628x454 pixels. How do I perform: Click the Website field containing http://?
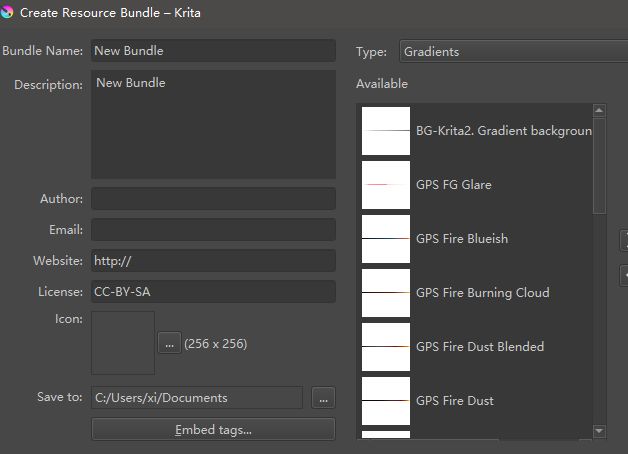tap(213, 261)
